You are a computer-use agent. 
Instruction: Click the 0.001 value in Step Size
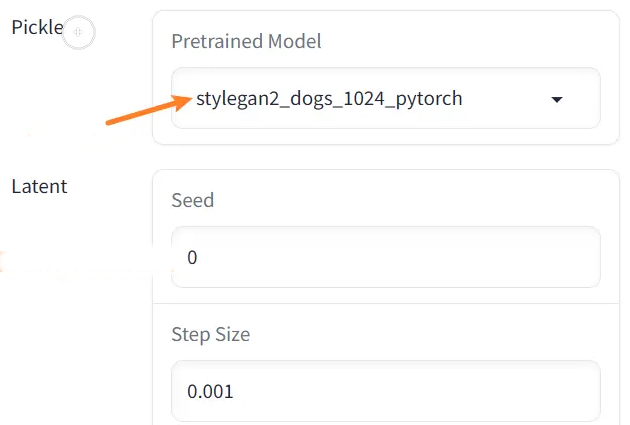pos(210,392)
